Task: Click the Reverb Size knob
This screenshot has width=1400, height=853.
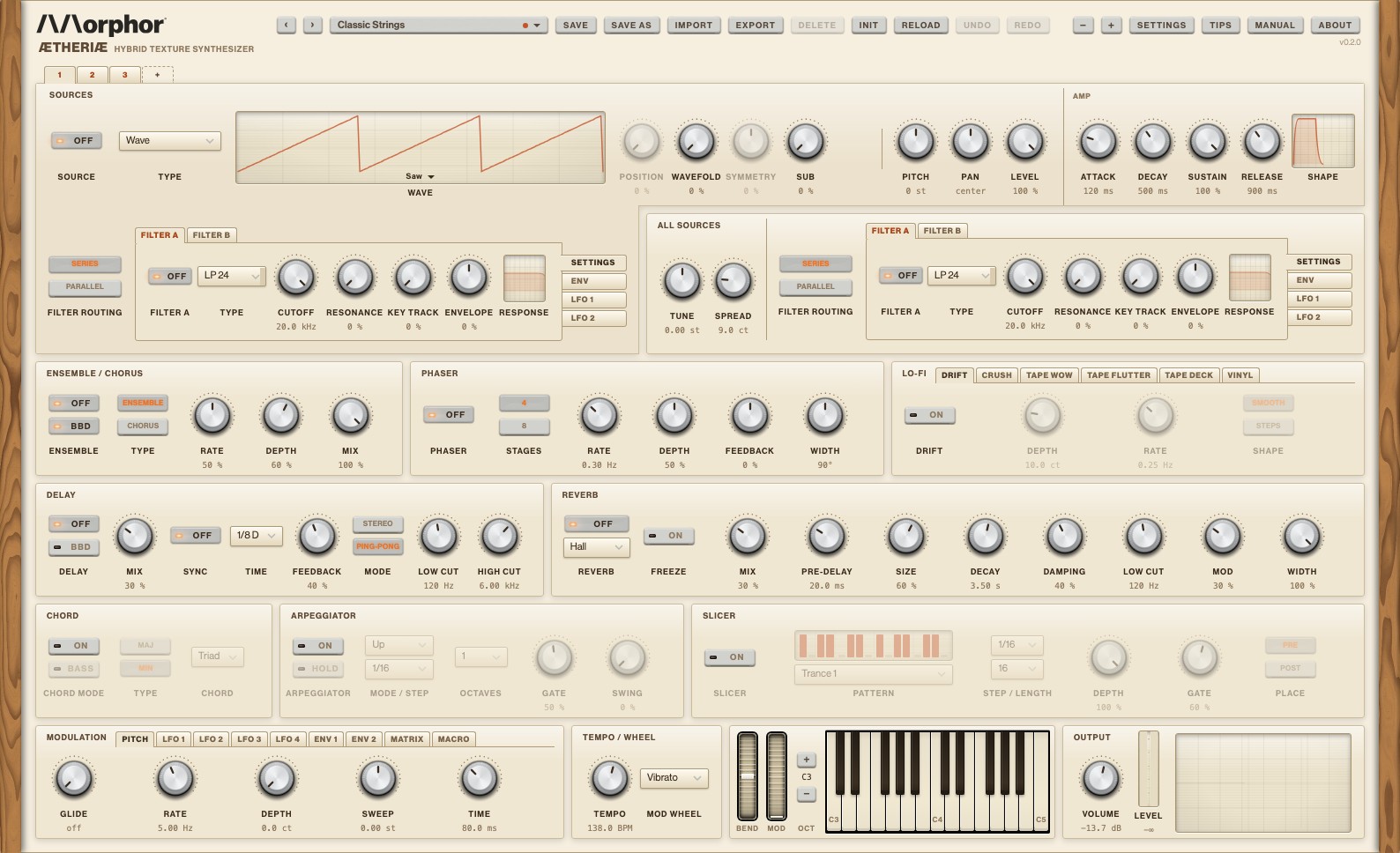Action: coord(905,536)
